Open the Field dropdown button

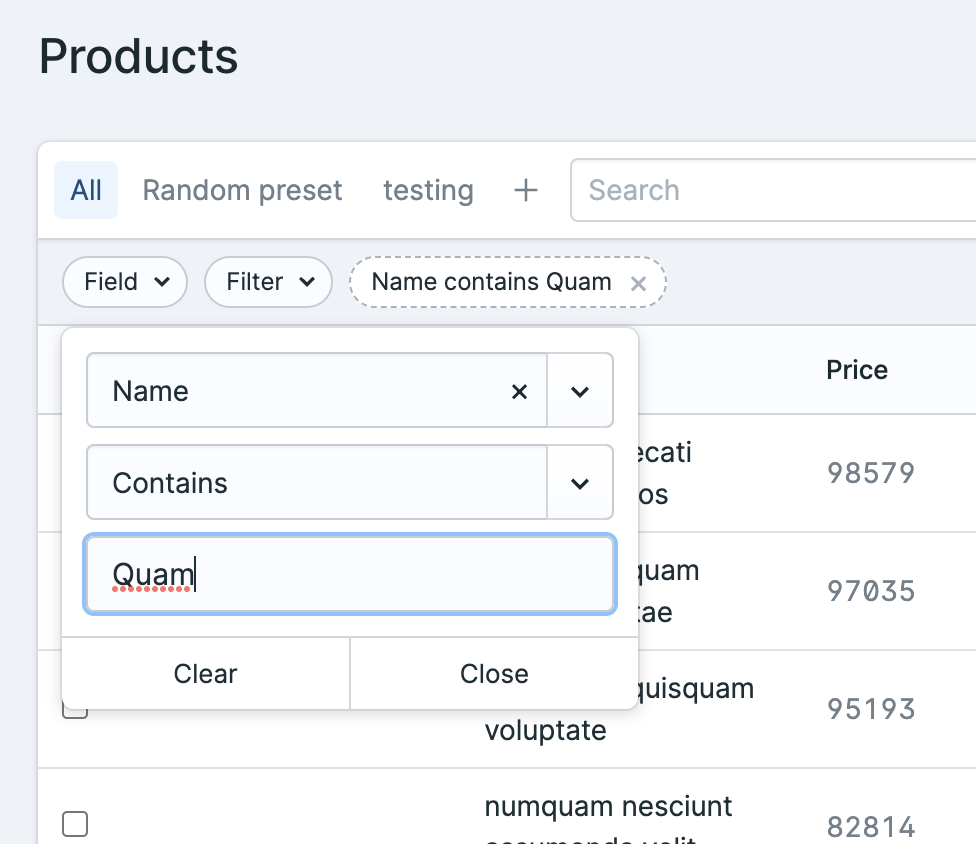[125, 282]
